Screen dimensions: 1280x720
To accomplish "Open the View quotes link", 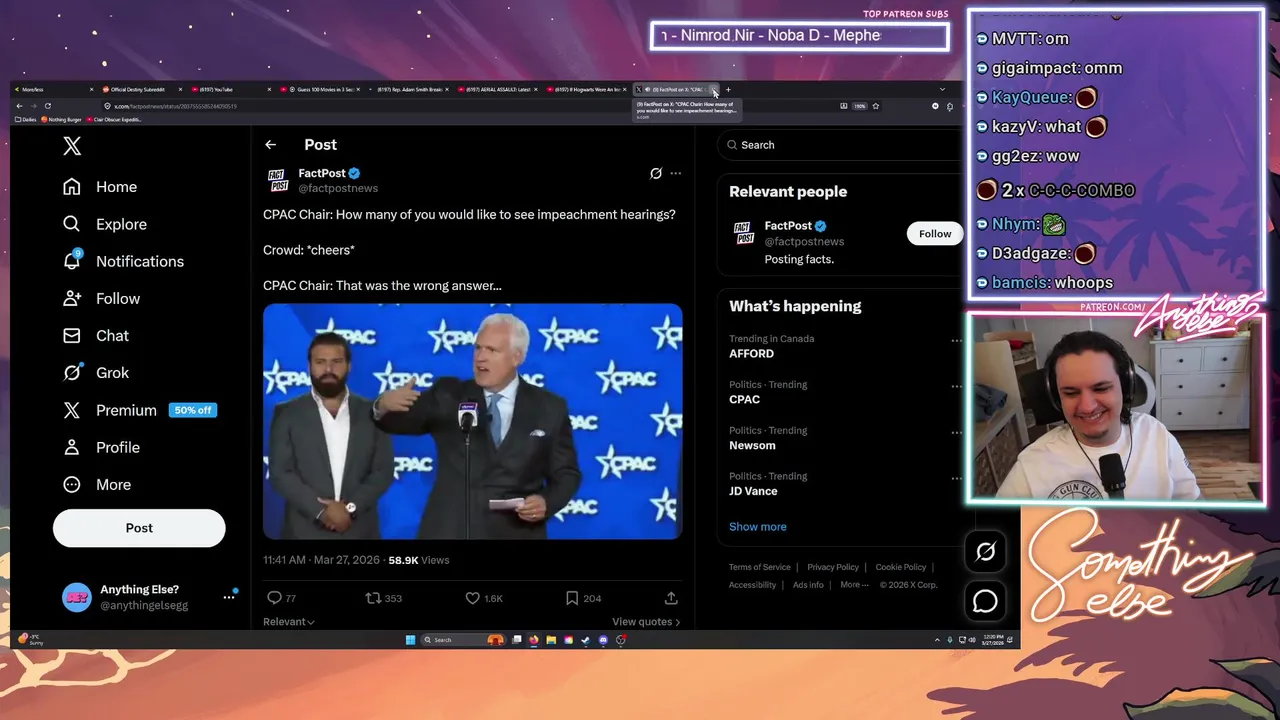I will point(646,622).
